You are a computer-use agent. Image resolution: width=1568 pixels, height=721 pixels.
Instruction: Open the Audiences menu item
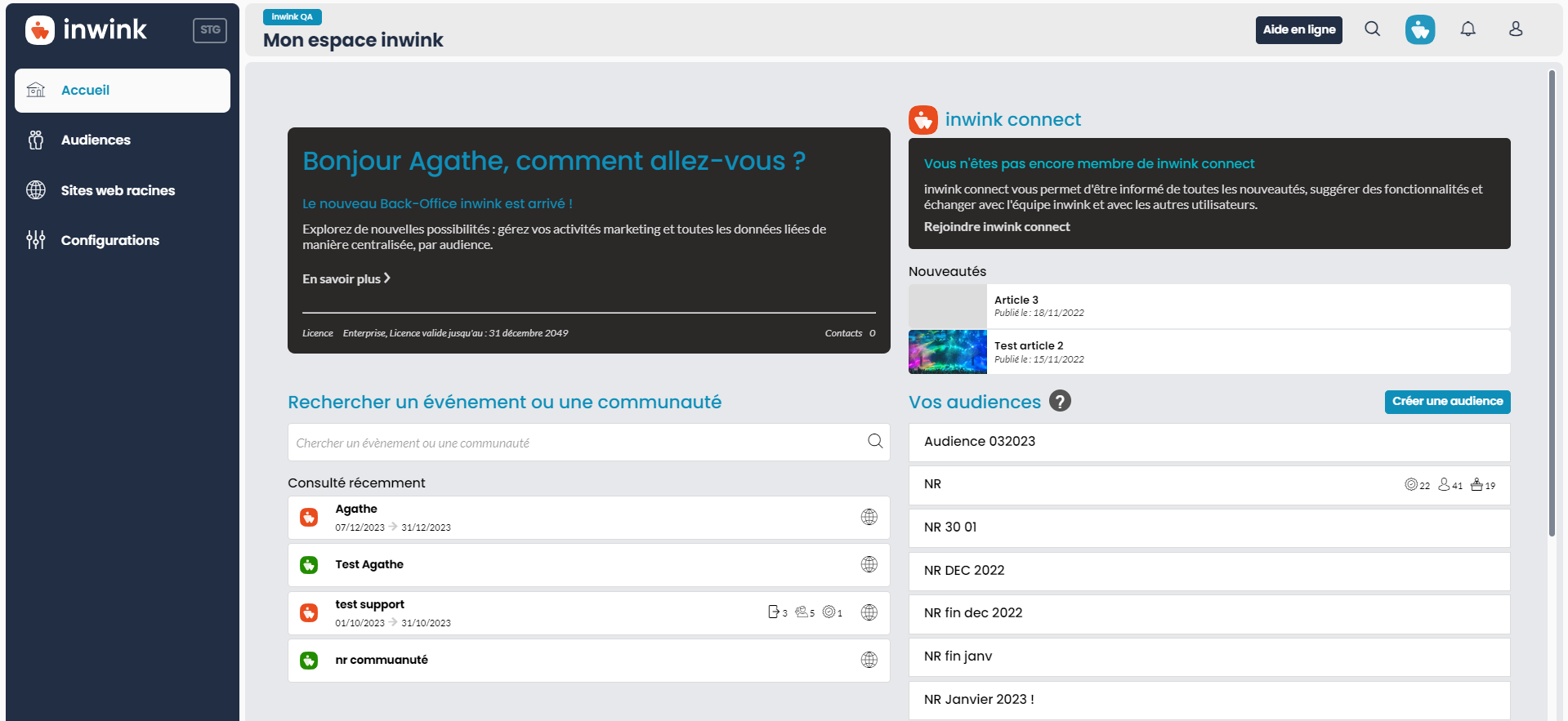(x=123, y=140)
